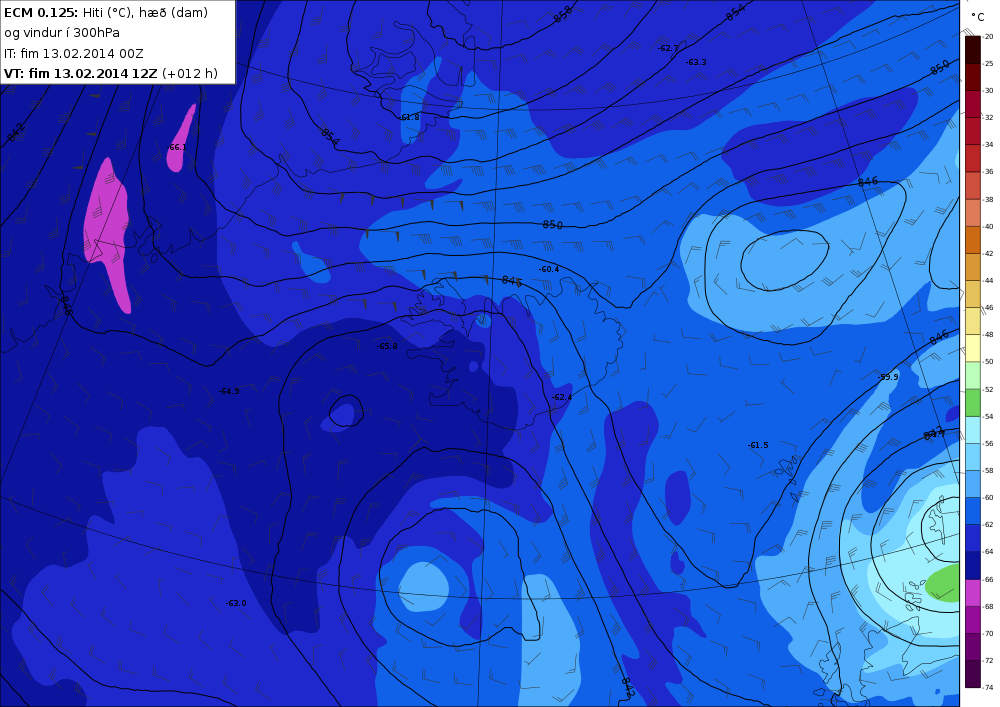
Task: Click the -74 label at the legend bottom
Action: pos(988,687)
